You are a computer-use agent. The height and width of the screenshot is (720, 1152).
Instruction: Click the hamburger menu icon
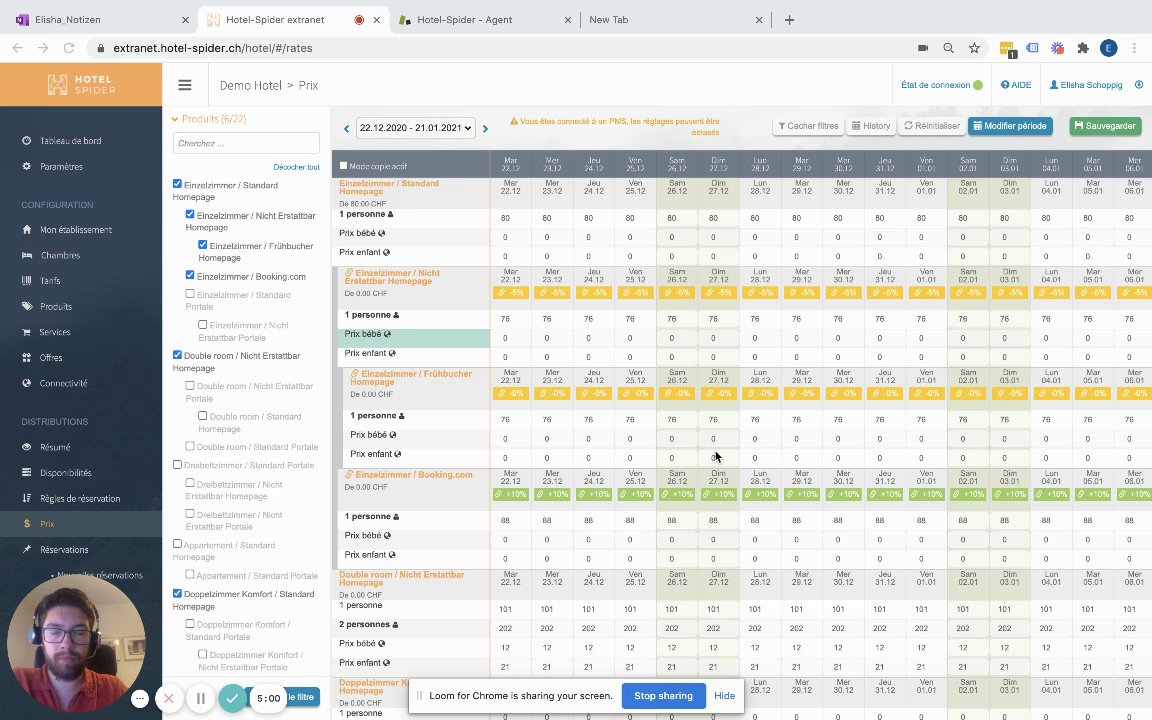[x=184, y=86]
